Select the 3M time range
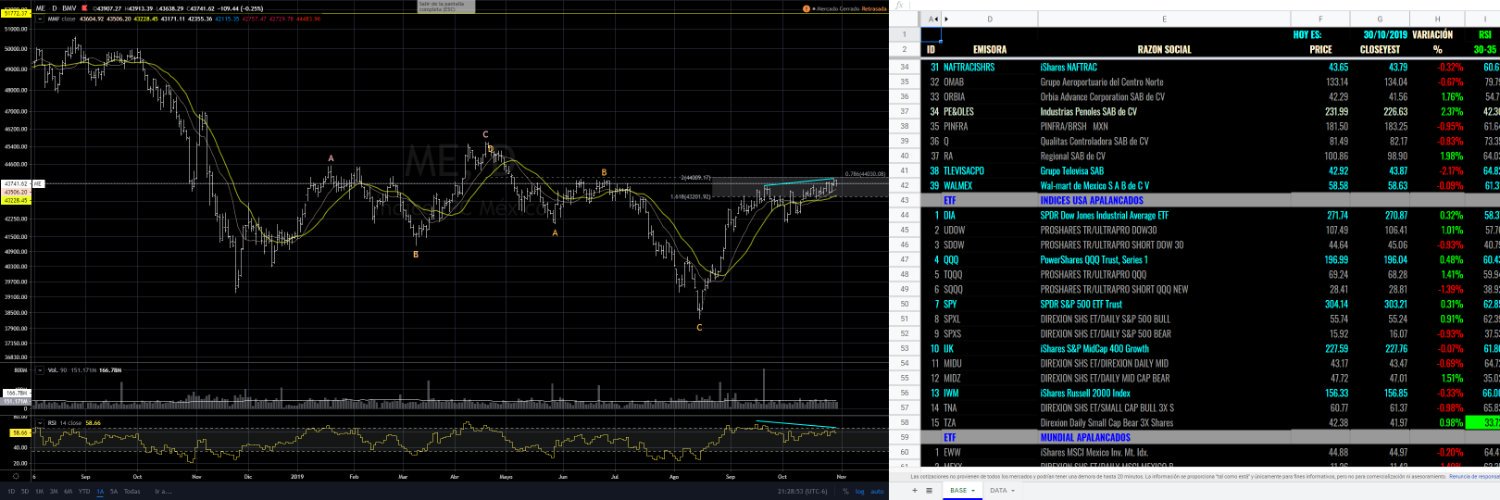Viewport: 1500px width, 500px height. (54, 491)
